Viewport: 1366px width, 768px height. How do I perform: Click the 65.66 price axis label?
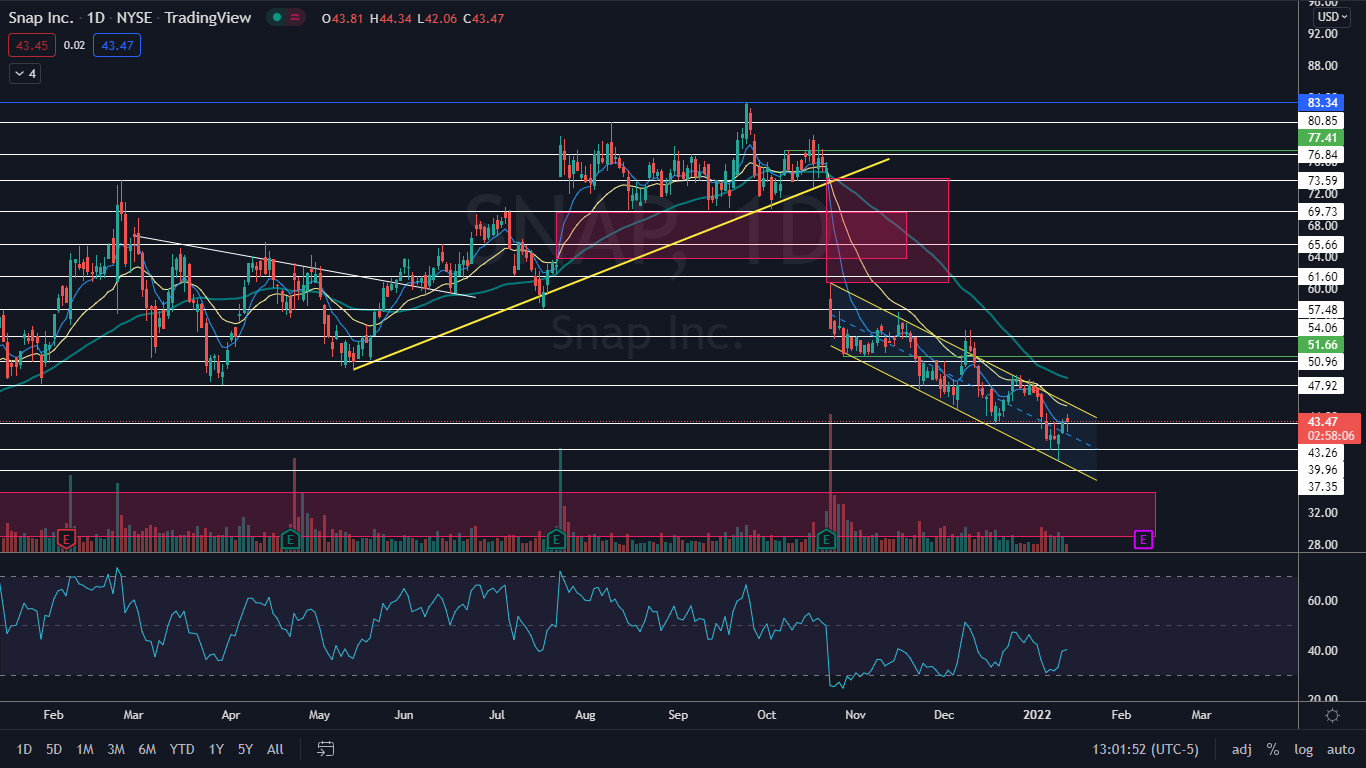pyautogui.click(x=1322, y=244)
